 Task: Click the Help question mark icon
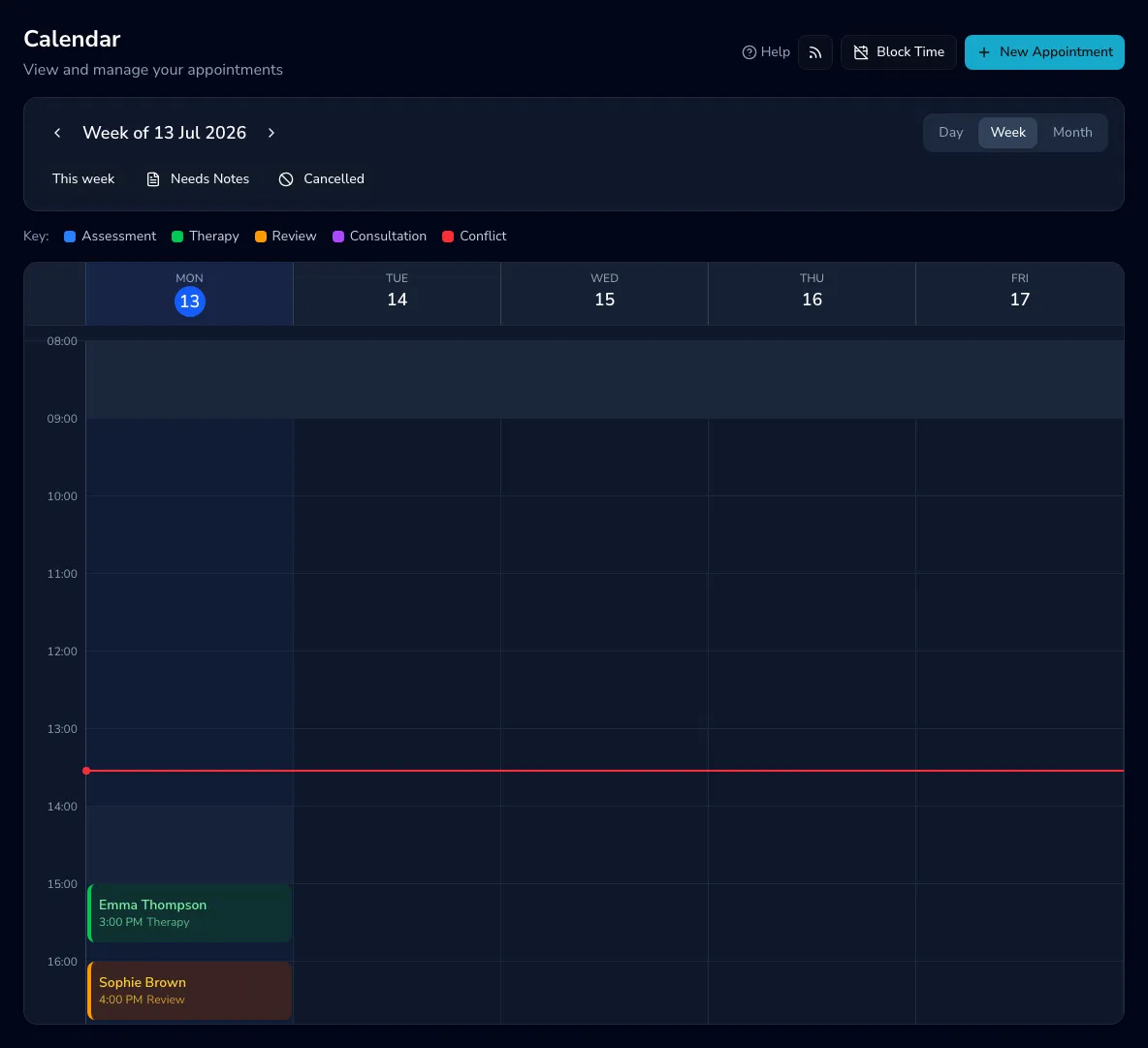[749, 52]
